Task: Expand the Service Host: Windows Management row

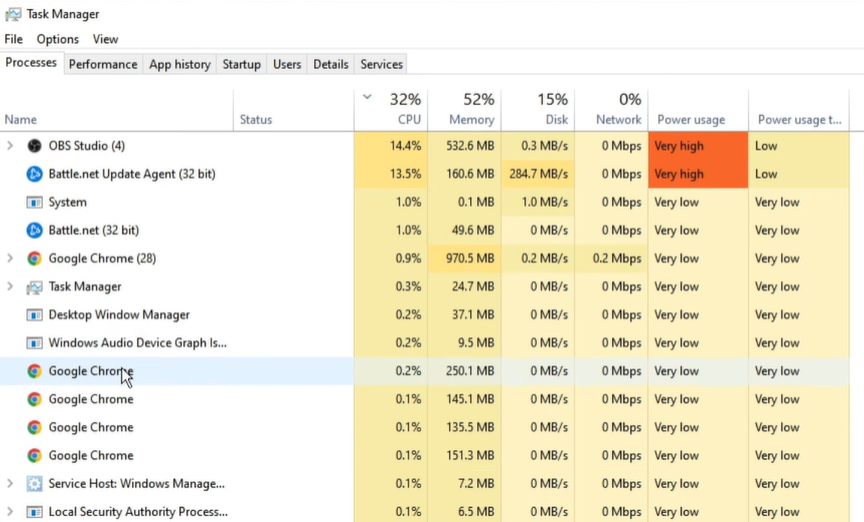Action: click(11, 484)
